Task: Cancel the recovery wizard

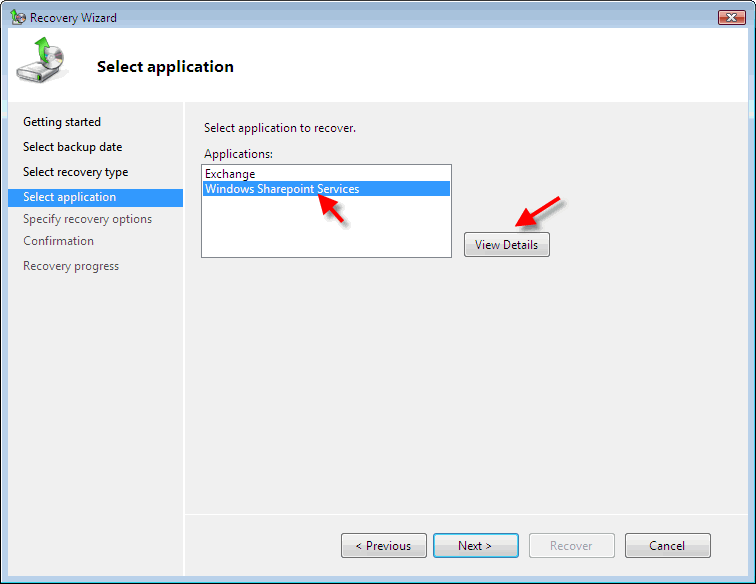Action: click(668, 545)
